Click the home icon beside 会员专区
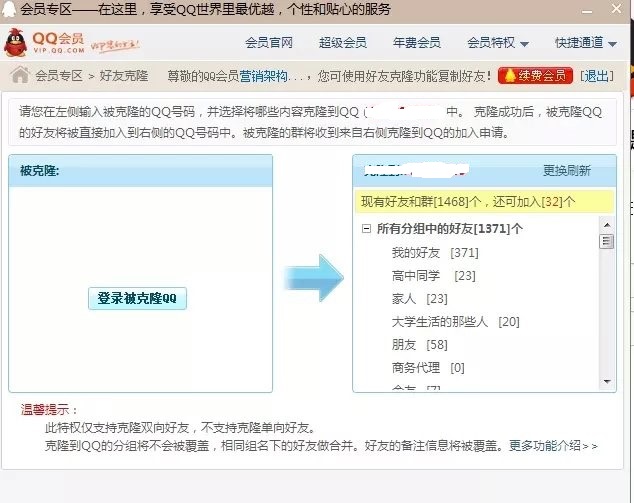Screen dimensions: 634x503 tap(20, 75)
